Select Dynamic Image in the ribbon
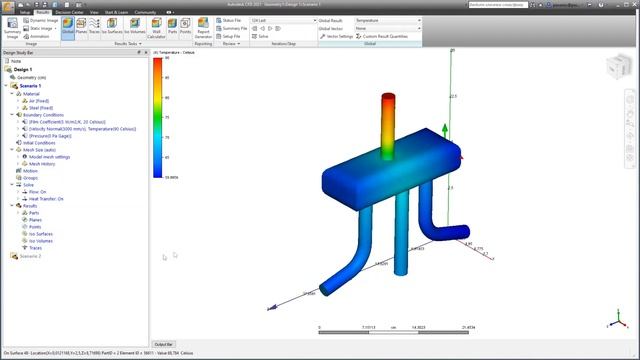640x360 pixels. [41, 20]
